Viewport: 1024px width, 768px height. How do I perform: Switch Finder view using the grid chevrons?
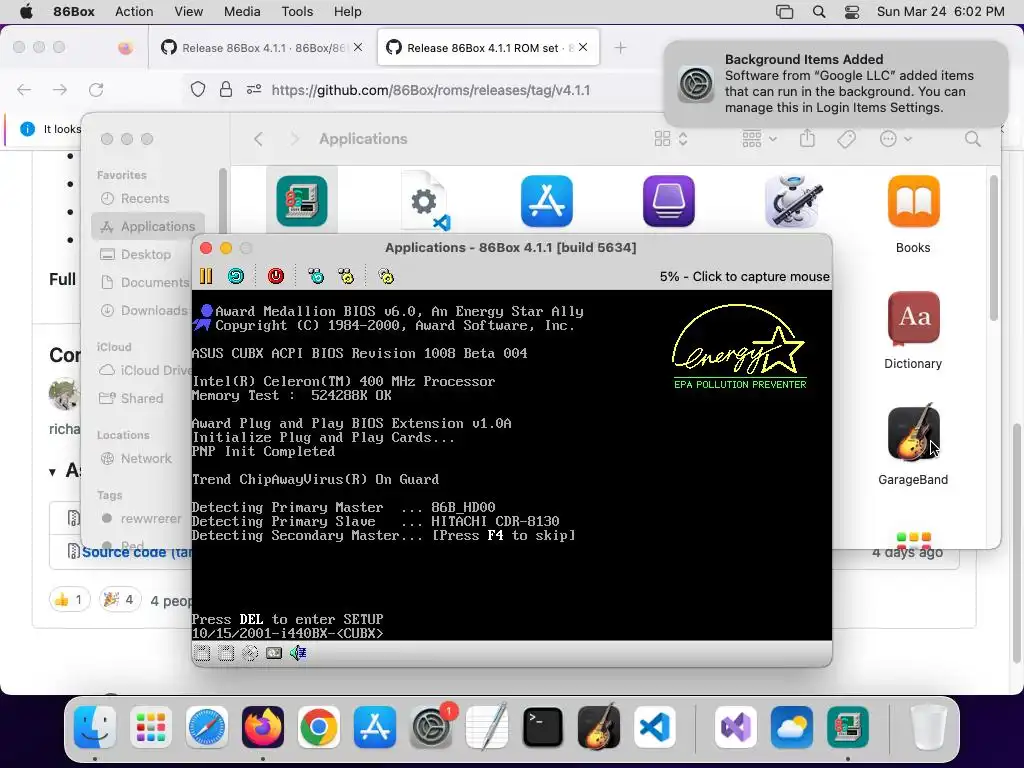pyautogui.click(x=671, y=138)
